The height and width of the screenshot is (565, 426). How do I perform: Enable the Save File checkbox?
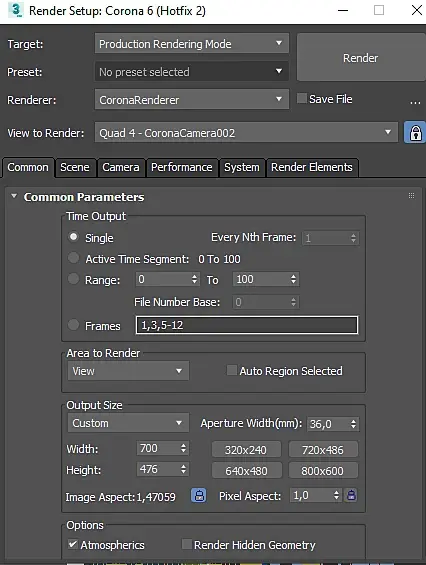coord(301,98)
